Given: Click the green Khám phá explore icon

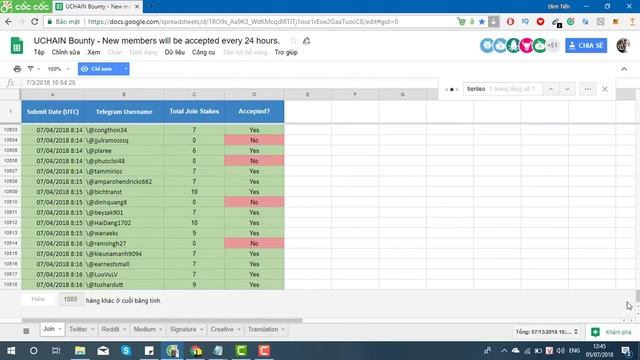Looking at the screenshot, I should pyautogui.click(x=595, y=332).
